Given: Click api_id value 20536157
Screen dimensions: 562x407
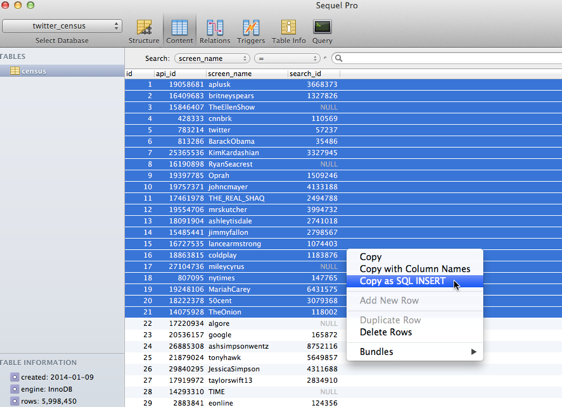Looking at the screenshot, I should coord(186,335).
